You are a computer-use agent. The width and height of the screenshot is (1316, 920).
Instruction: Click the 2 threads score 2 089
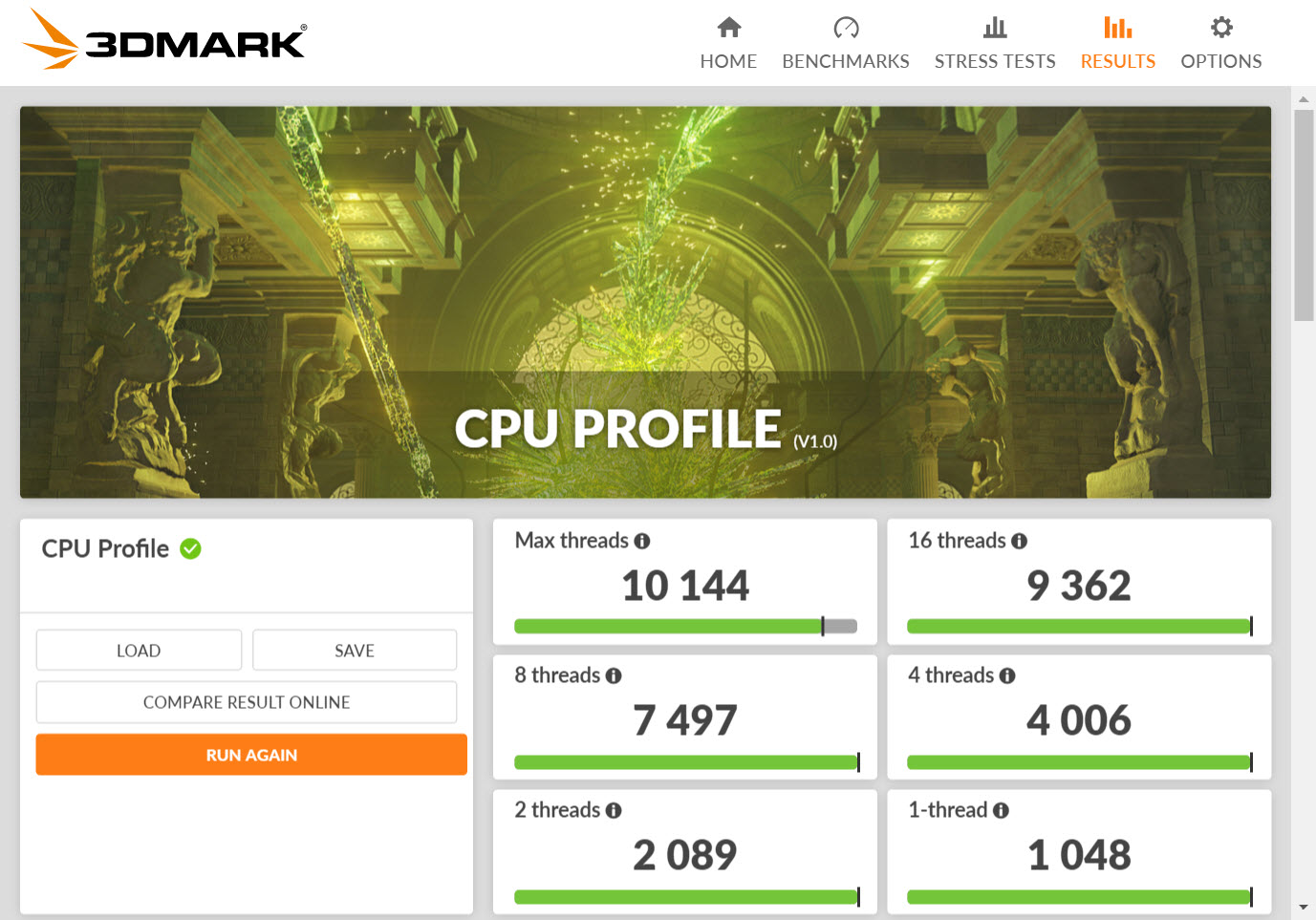point(685,855)
